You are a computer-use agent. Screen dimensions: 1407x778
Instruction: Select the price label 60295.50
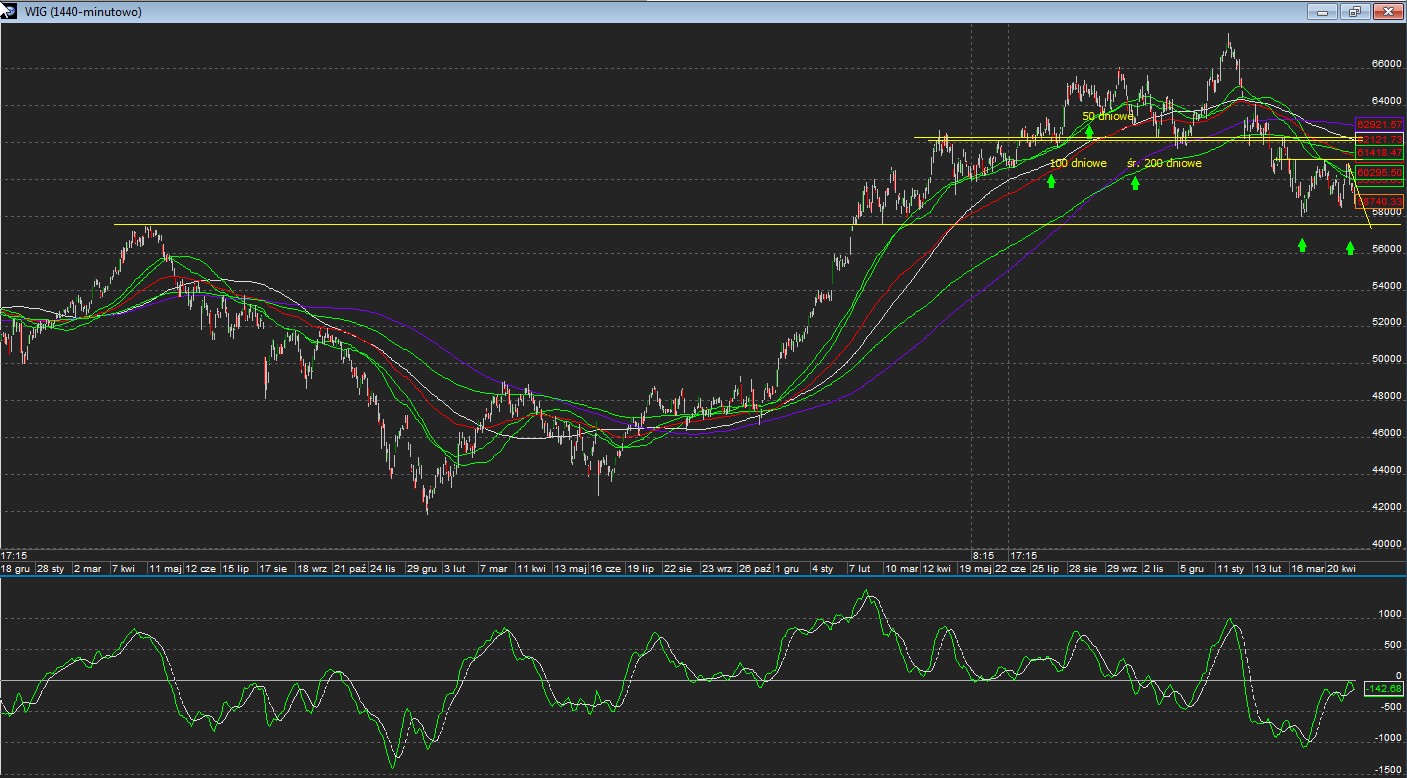[x=1380, y=173]
